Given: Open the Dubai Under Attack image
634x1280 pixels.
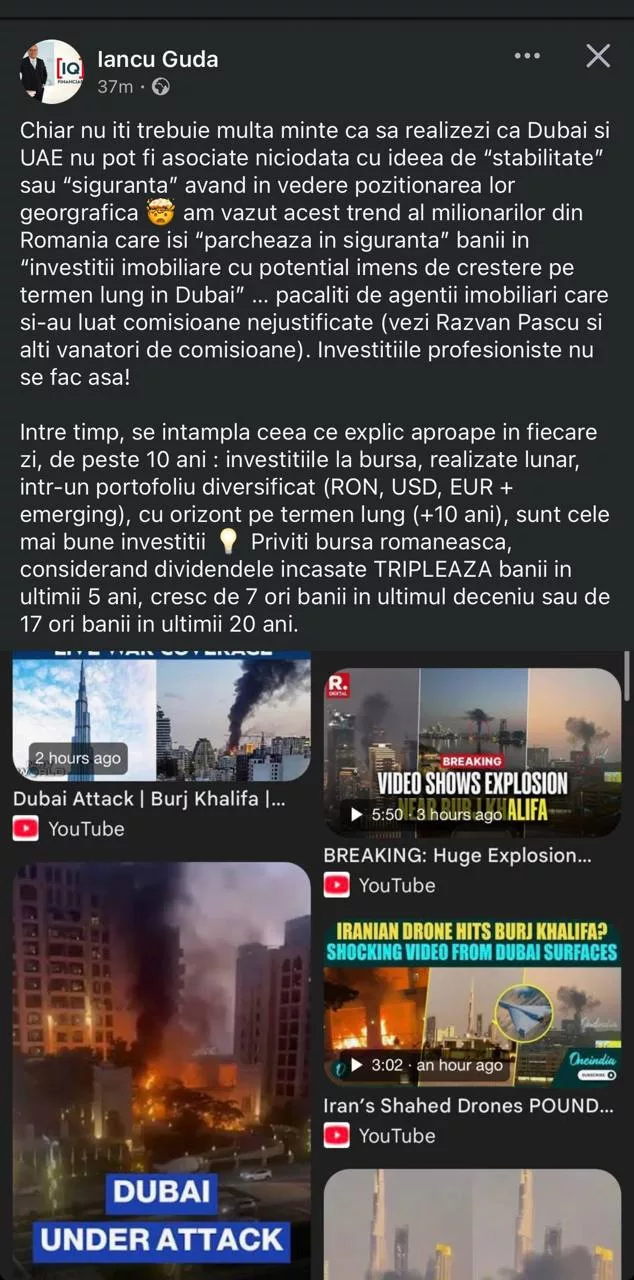Looking at the screenshot, I should [161, 1067].
